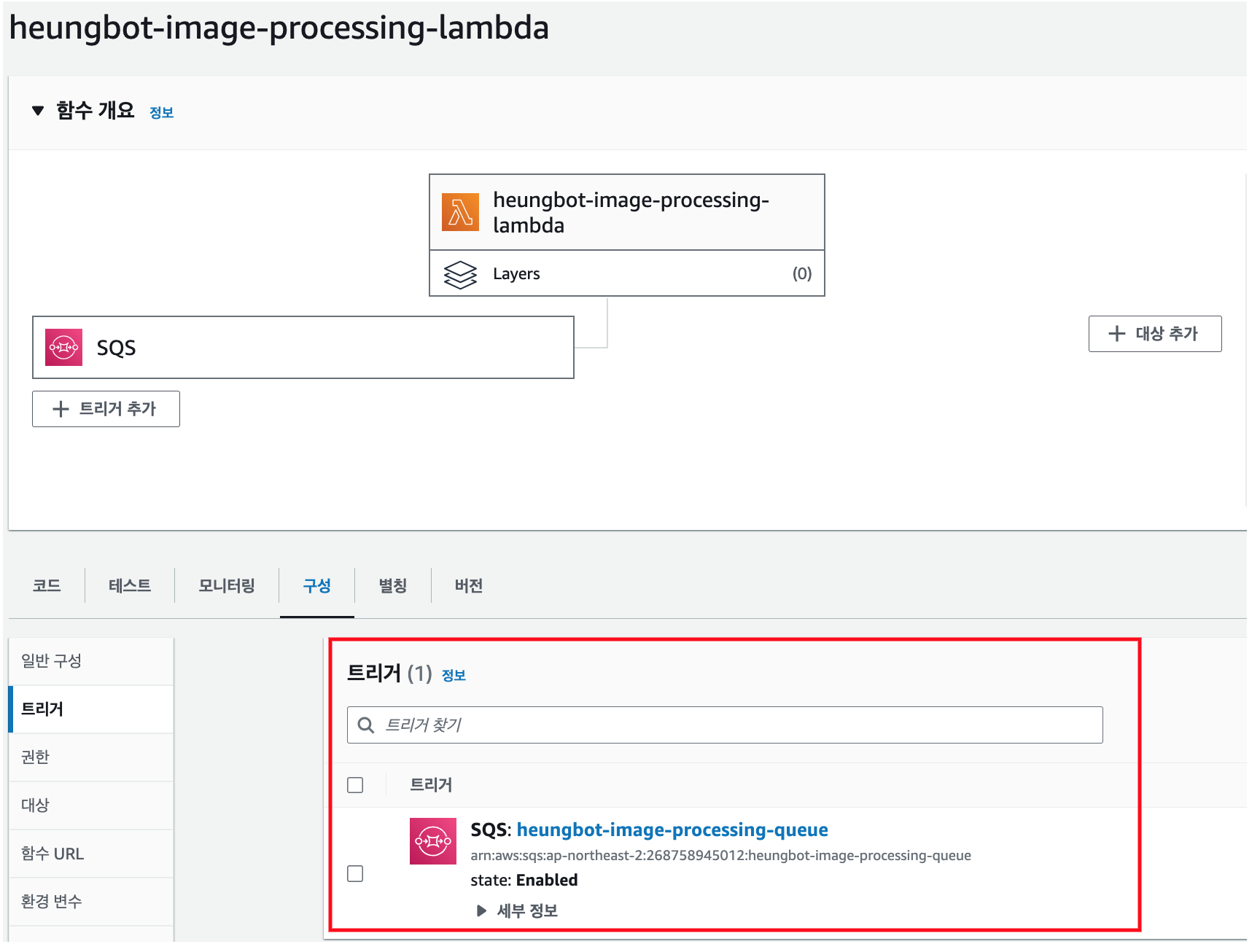Click the search magnifier in the trigger filter
The width and height of the screenshot is (1260, 952).
coord(365,725)
